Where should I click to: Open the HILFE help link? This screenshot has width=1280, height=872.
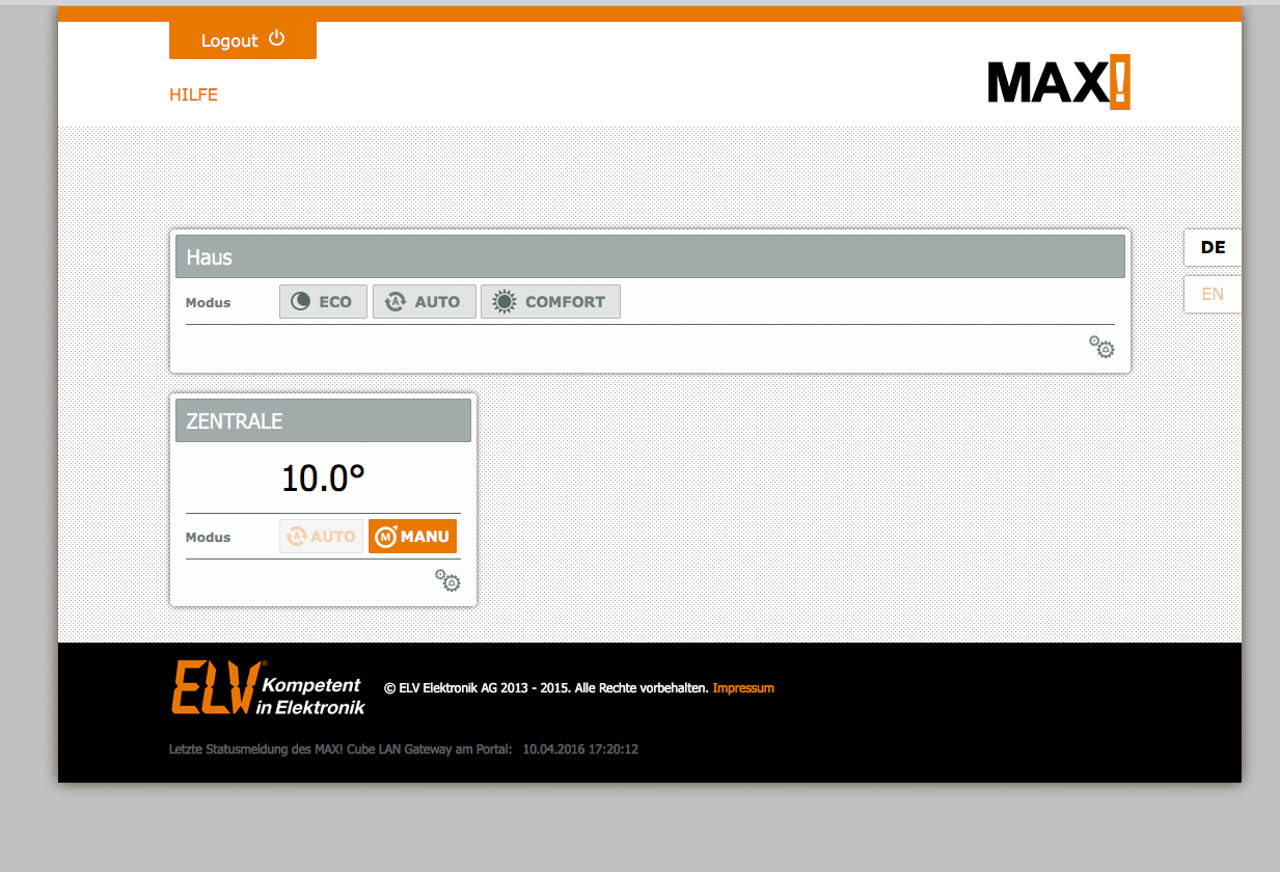tap(193, 95)
